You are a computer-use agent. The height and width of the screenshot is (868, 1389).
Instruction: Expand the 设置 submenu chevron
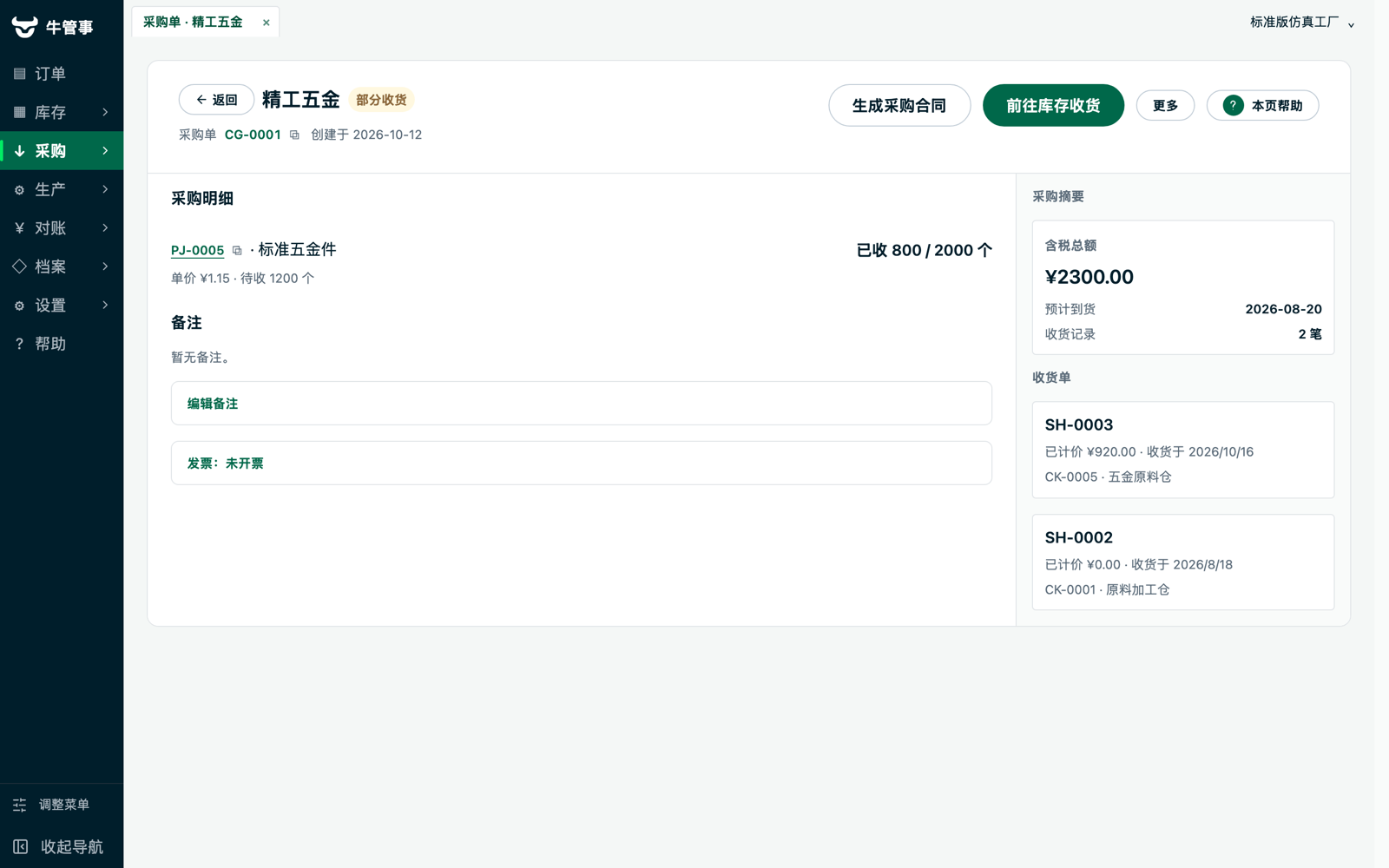[x=105, y=306]
